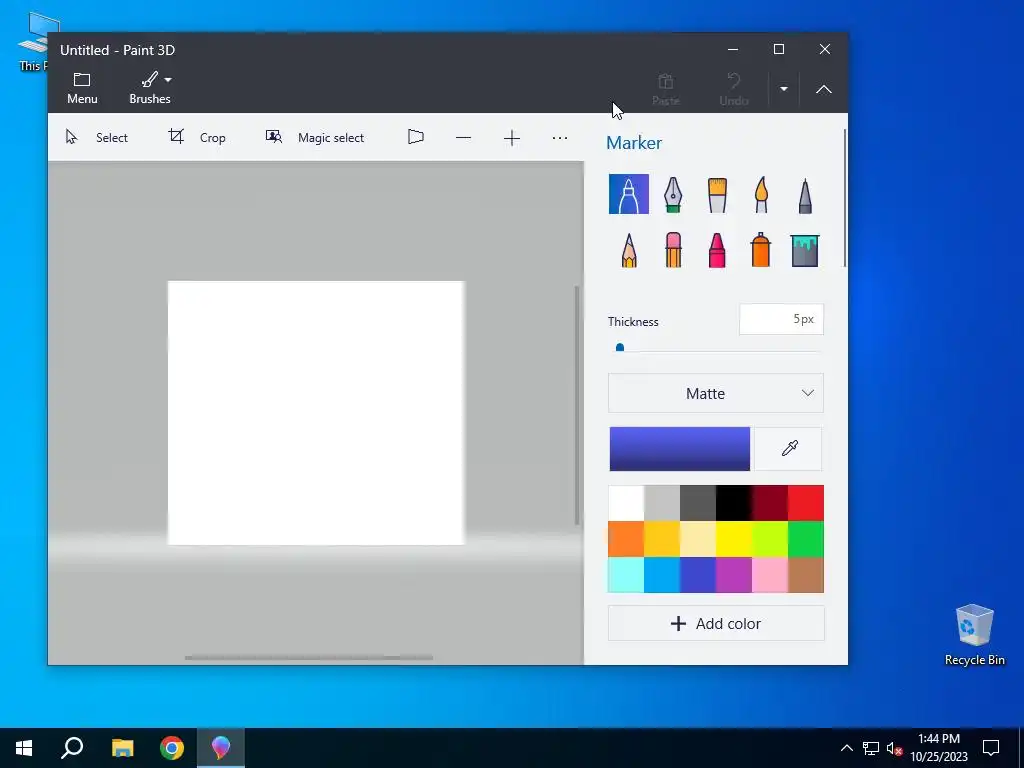Pick the dark grey color swatch
The image size is (1024, 768).
[x=697, y=503]
